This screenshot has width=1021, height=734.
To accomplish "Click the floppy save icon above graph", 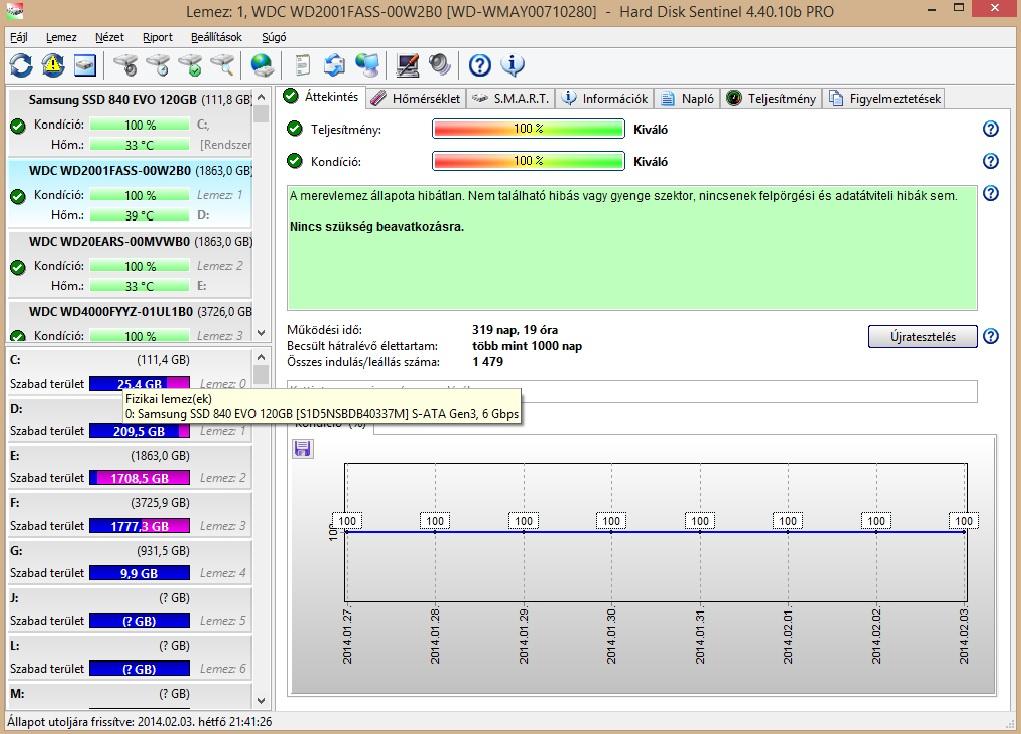I will pos(302,448).
